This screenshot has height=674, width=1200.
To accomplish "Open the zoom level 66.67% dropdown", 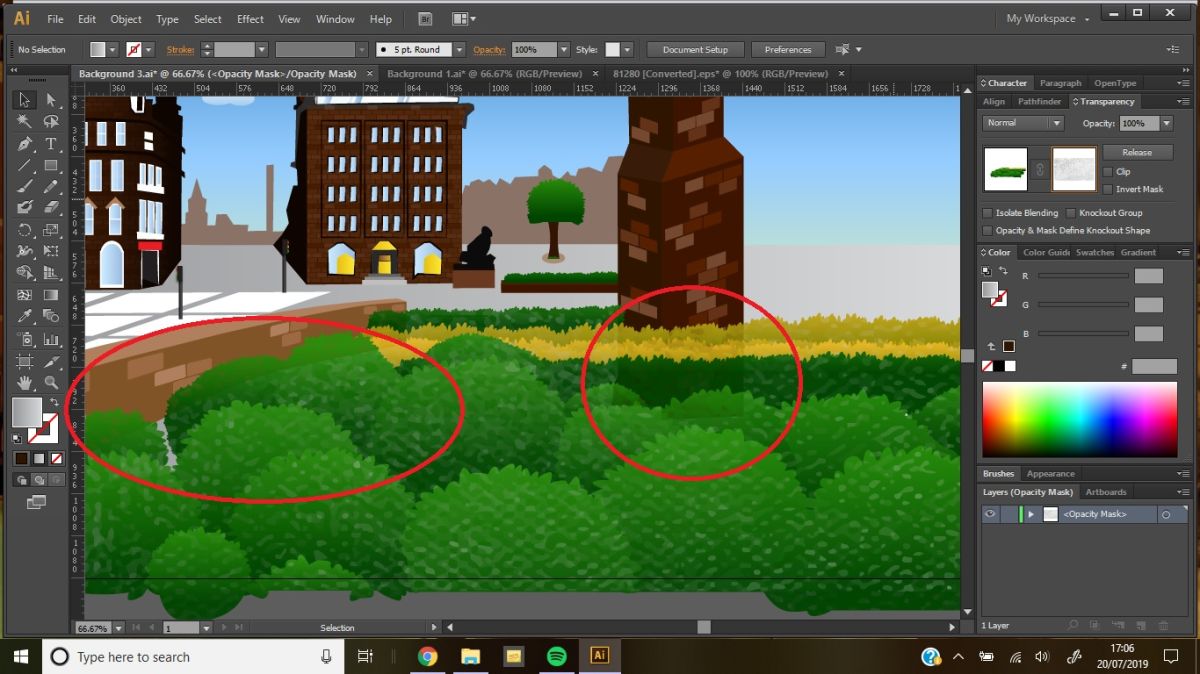I will 119,628.
